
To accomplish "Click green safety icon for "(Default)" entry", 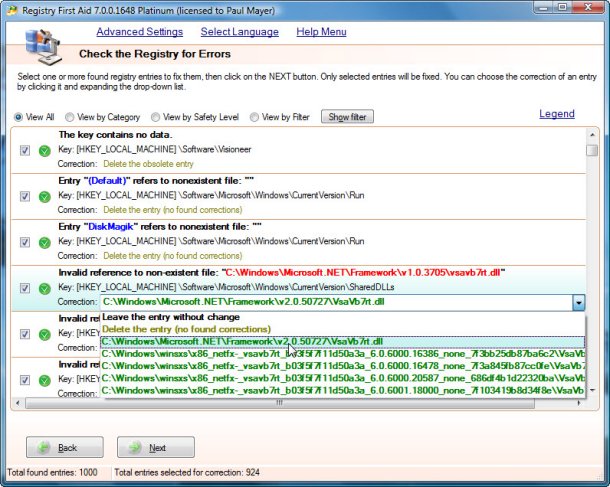I will pyautogui.click(x=44, y=195).
